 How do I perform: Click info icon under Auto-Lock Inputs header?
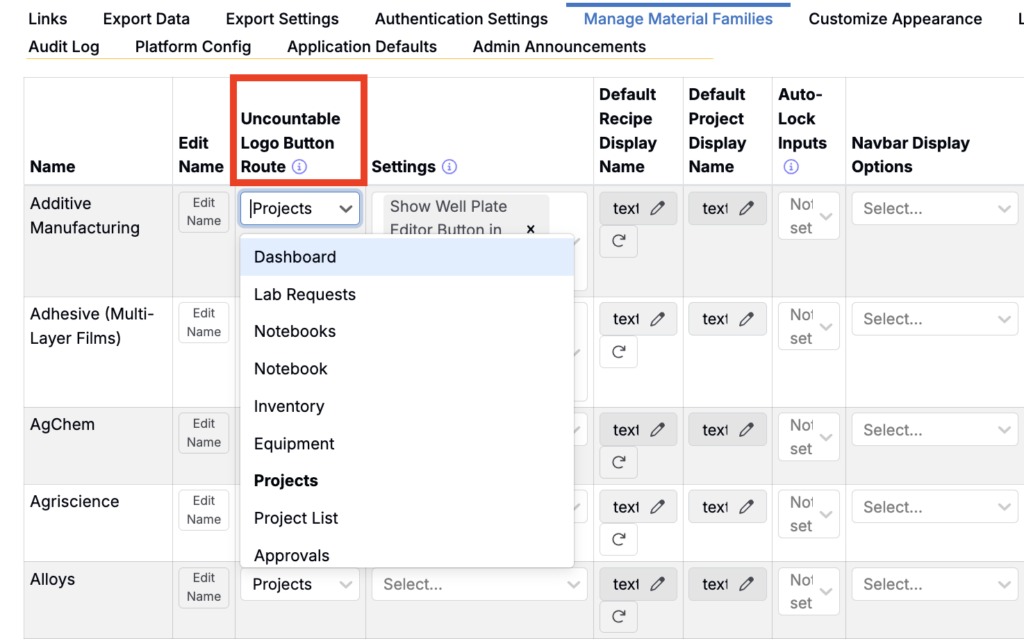click(791, 167)
